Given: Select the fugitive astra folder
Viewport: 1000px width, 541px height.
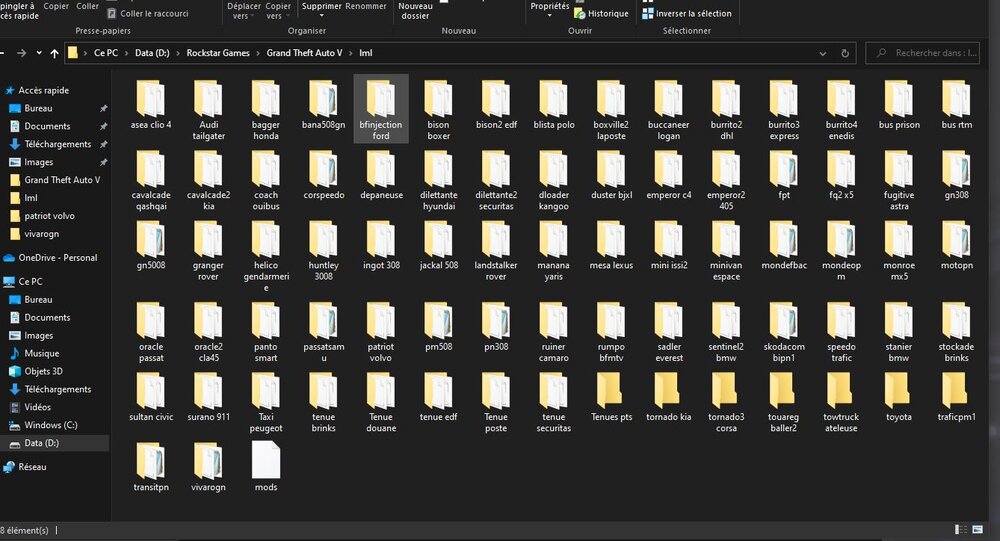Looking at the screenshot, I should (x=899, y=180).
